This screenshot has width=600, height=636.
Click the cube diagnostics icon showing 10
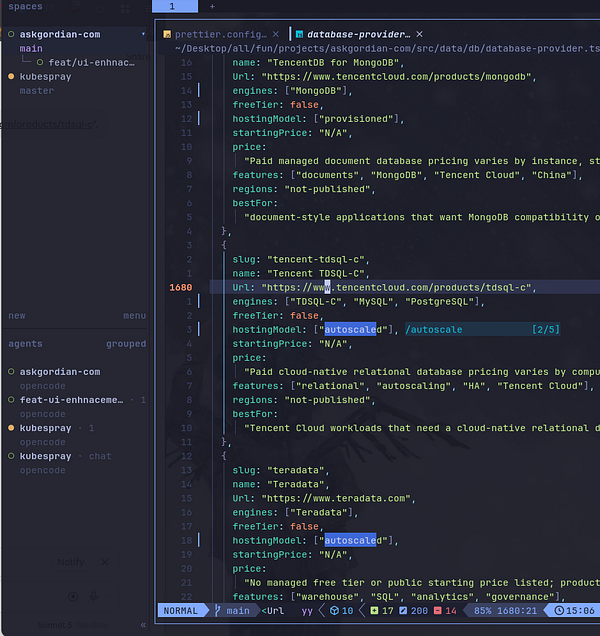pos(334,611)
